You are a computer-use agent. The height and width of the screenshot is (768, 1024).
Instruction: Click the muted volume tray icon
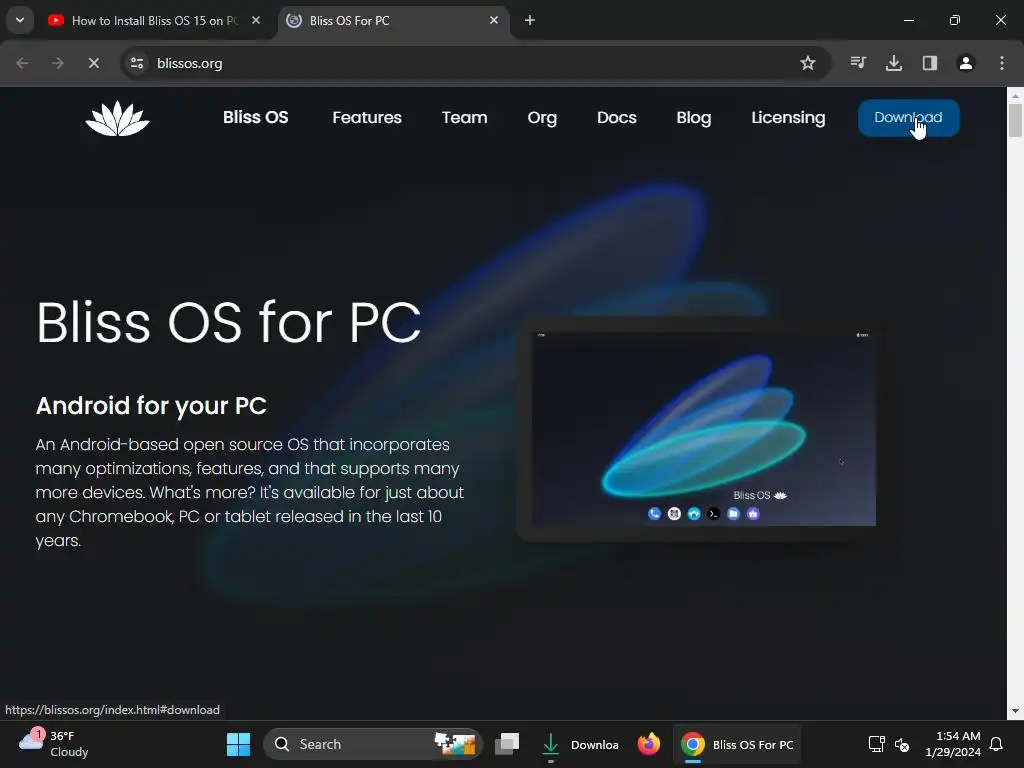[x=902, y=744]
